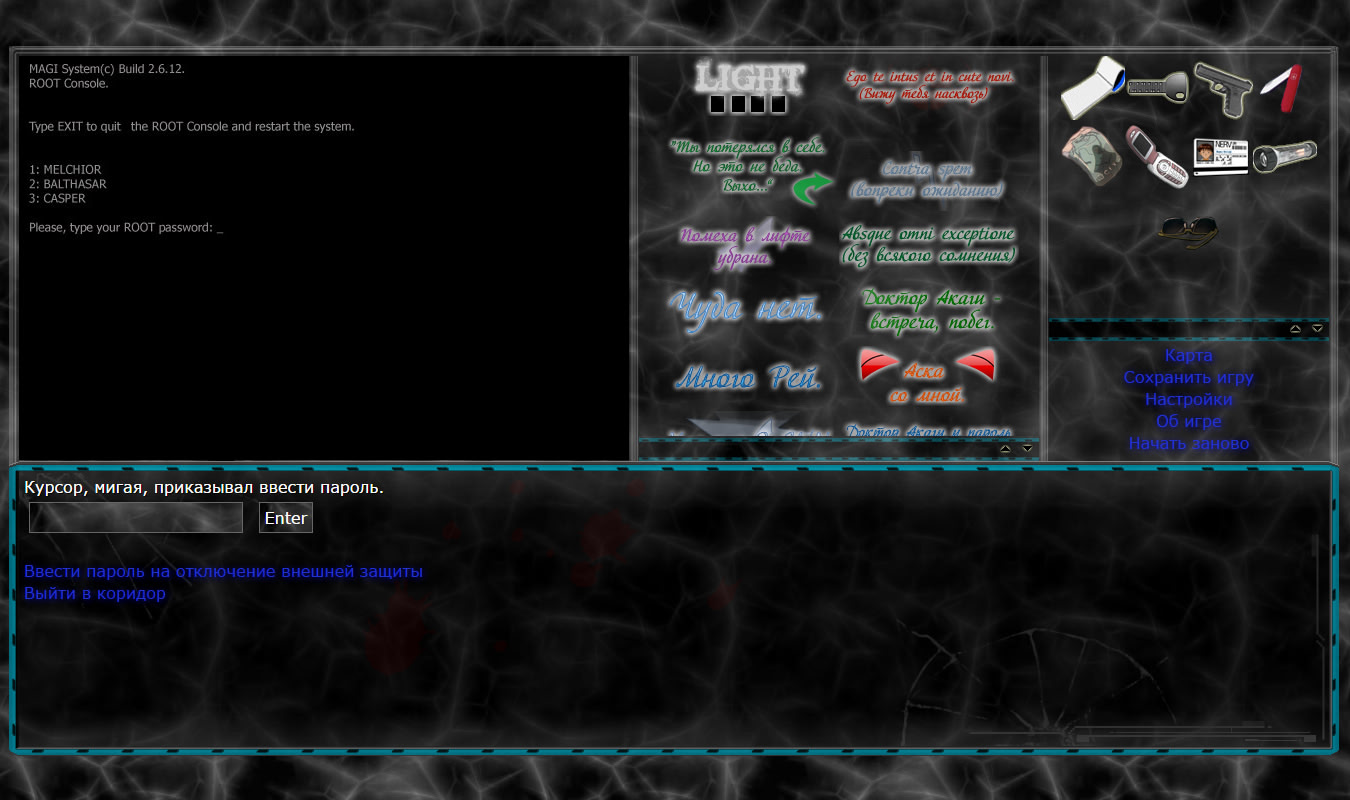Click link Ввести пароль на отключение внешней защиты
This screenshot has width=1350, height=800.
click(223, 572)
